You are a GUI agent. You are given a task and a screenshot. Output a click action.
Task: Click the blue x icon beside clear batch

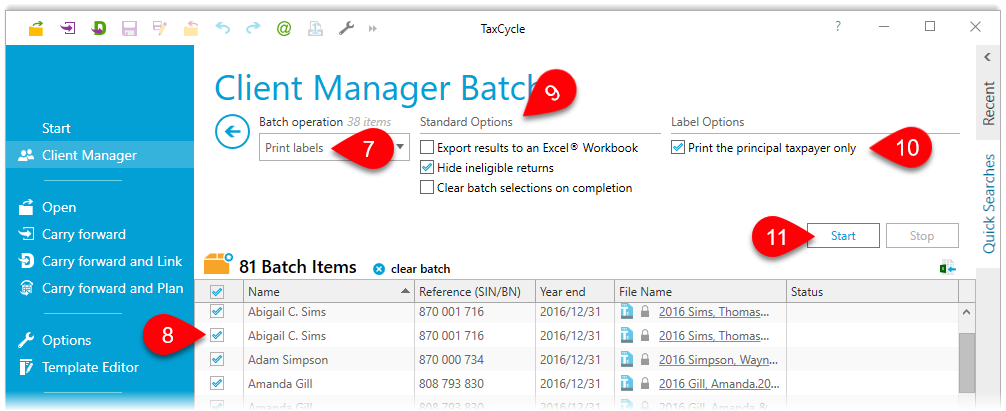379,269
